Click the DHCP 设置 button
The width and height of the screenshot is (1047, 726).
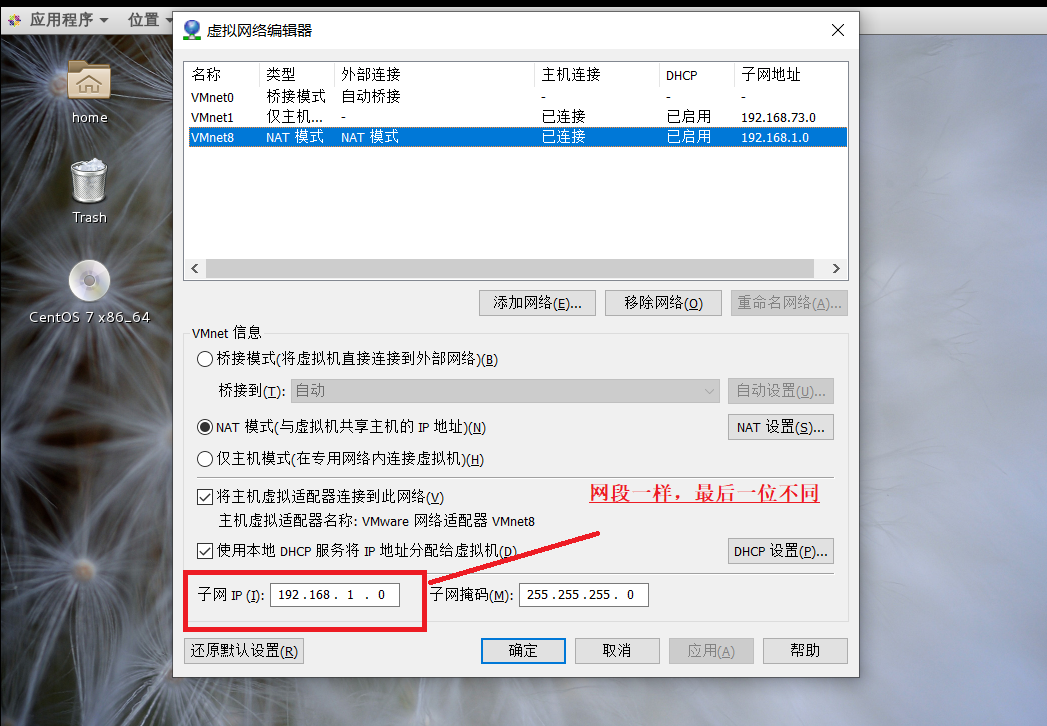(x=781, y=551)
